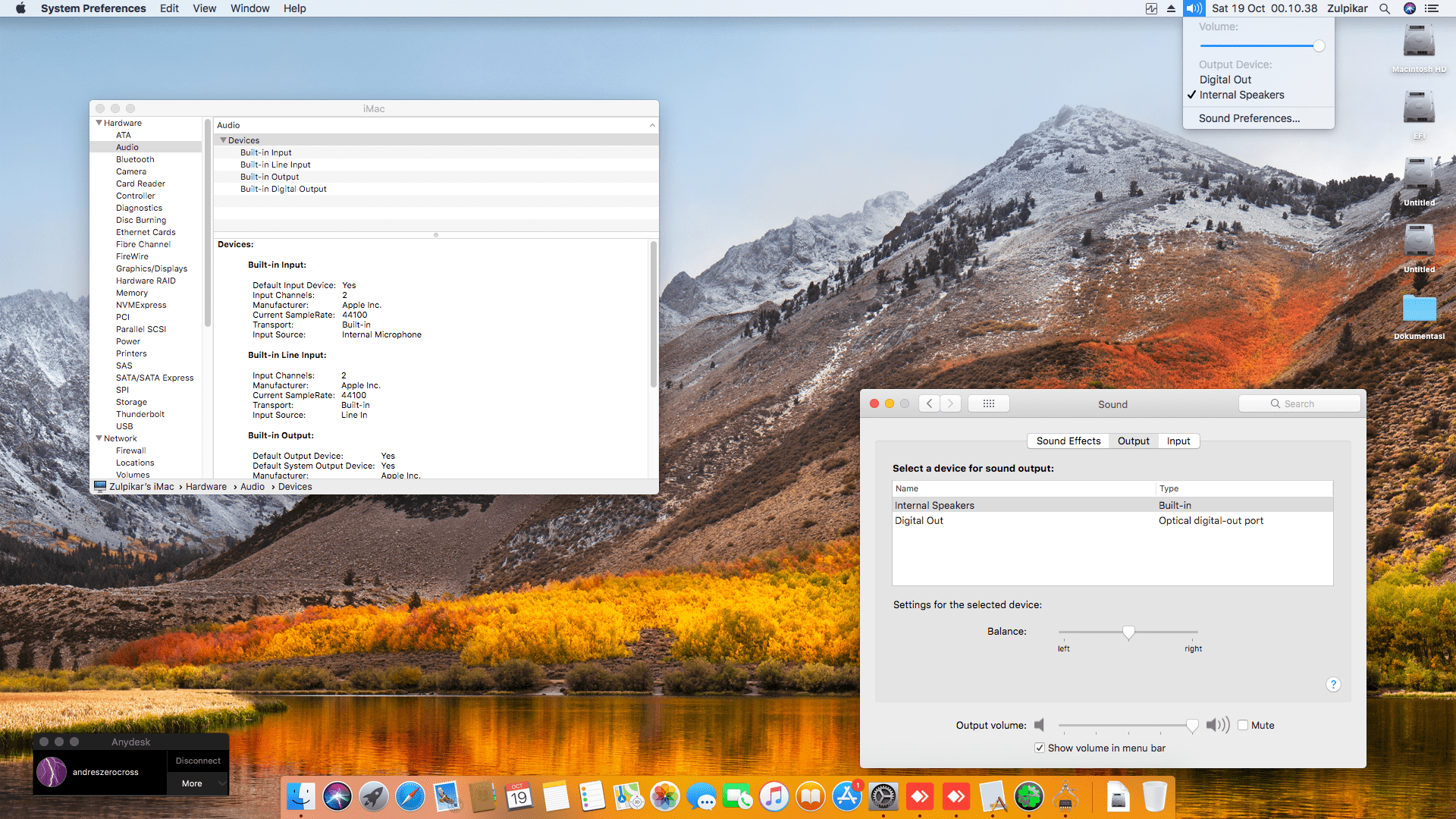Collapse the Network section triangle
Screen dimensions: 1456x819
point(99,438)
